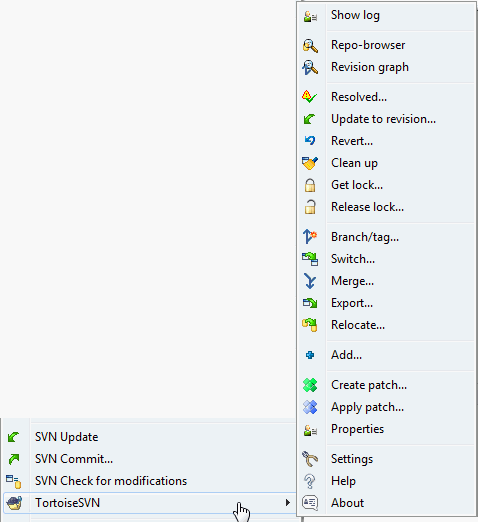The height and width of the screenshot is (522, 478).
Task: Click the Relocate icon
Action: coord(310,325)
